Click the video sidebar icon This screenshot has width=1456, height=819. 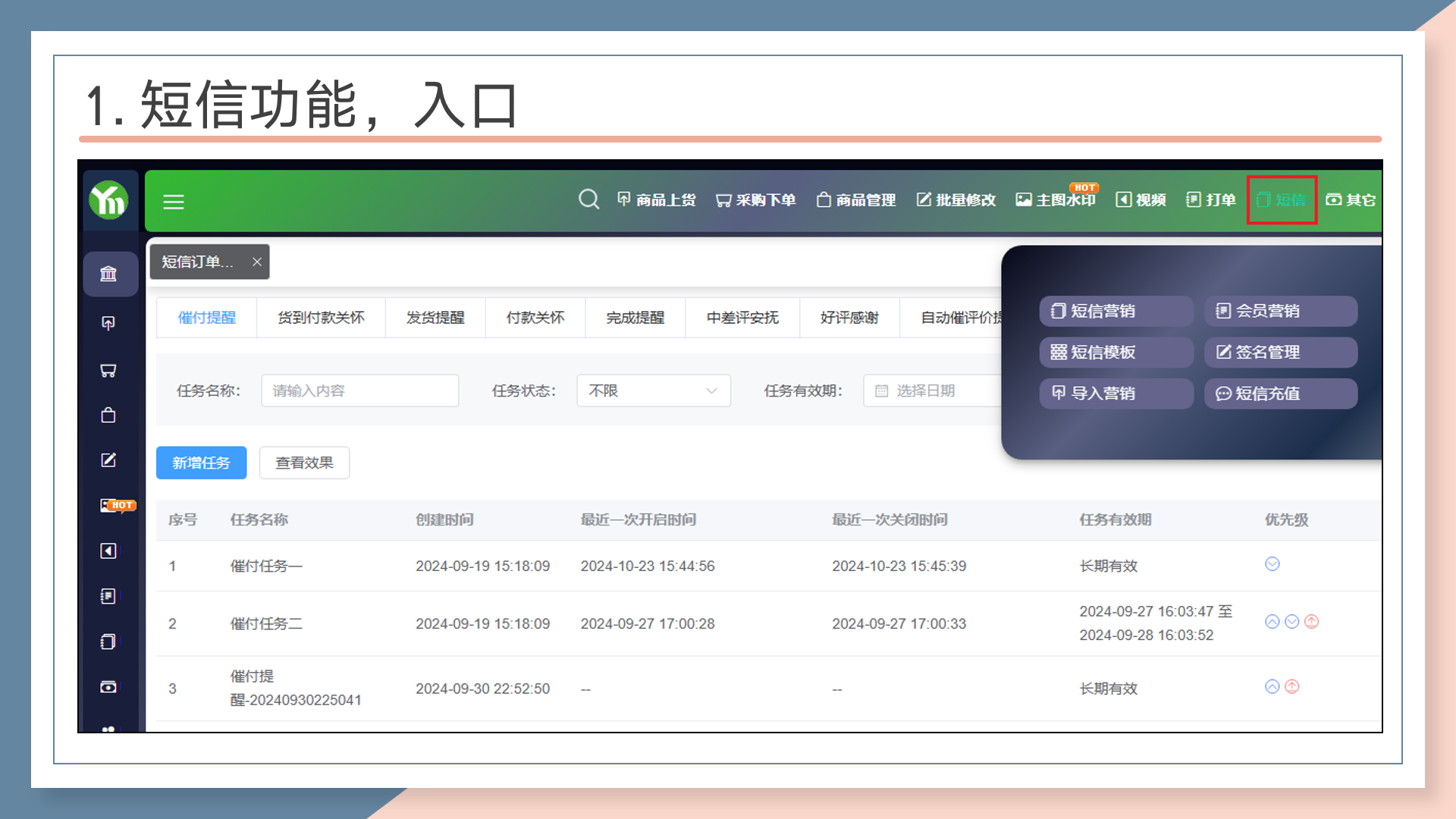point(108,551)
